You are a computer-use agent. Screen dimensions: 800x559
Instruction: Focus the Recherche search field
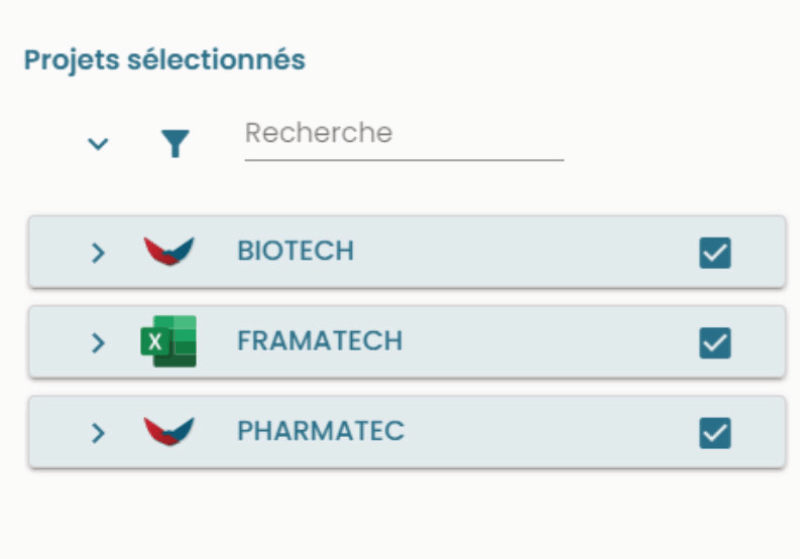tap(404, 139)
